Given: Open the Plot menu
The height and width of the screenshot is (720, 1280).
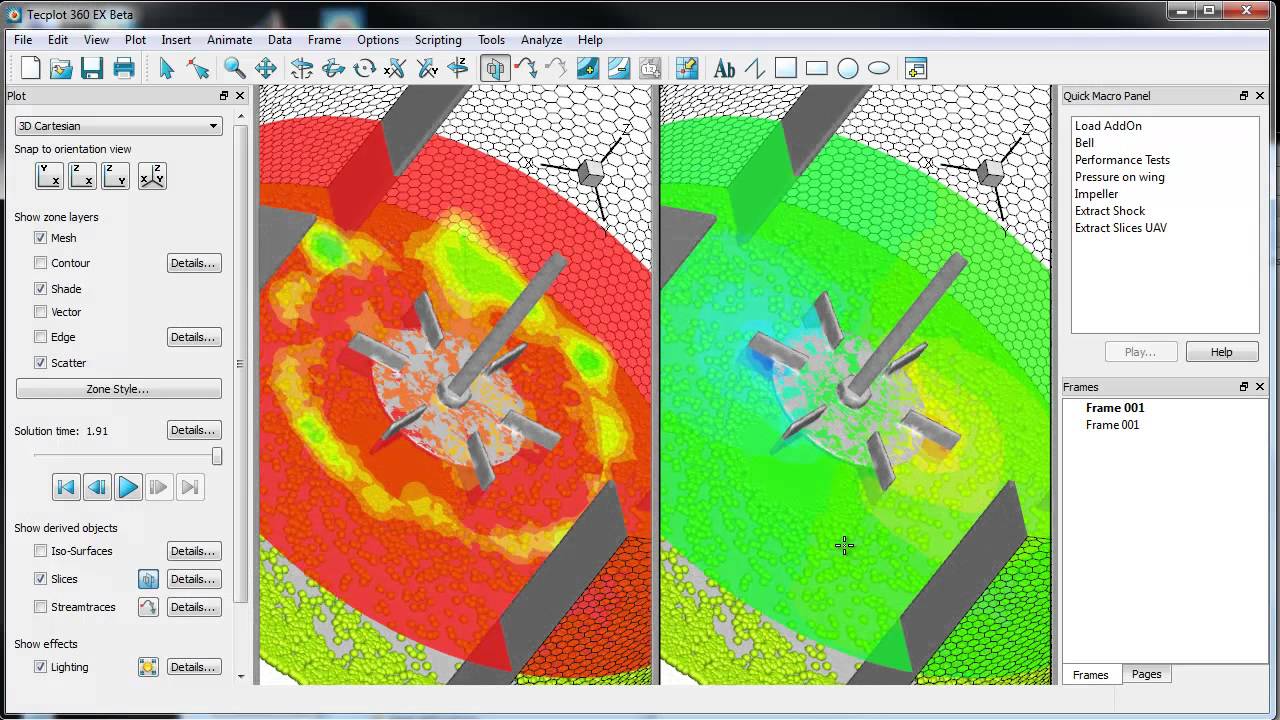Looking at the screenshot, I should (x=135, y=40).
